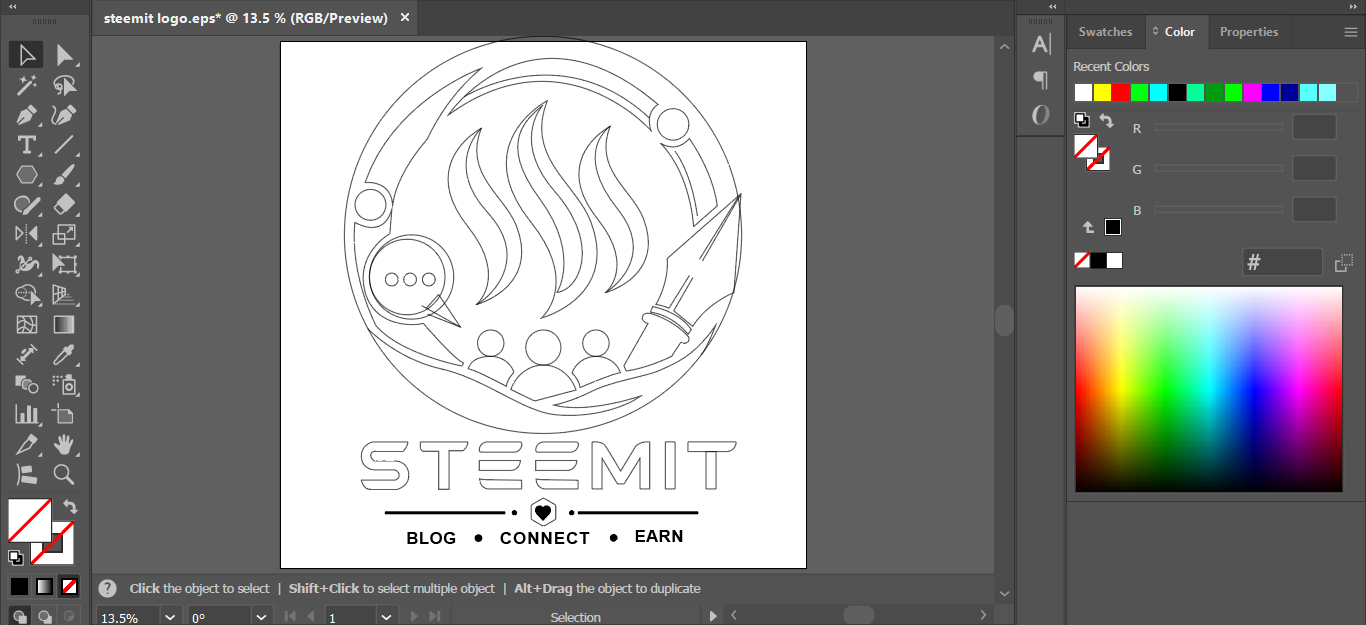Image resolution: width=1366 pixels, height=625 pixels.
Task: Open the Character panel icon
Action: click(1041, 44)
